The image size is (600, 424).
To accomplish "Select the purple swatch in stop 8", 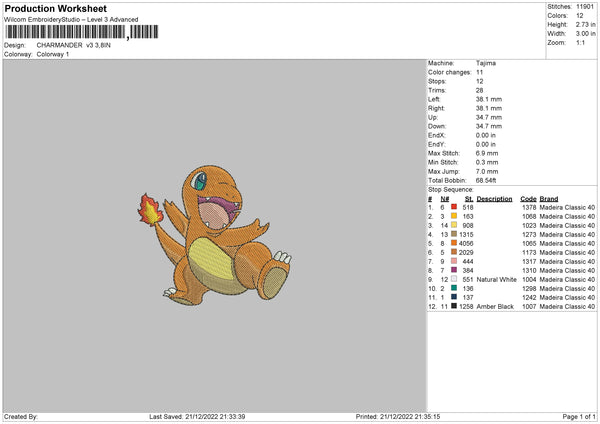I will click(455, 270).
